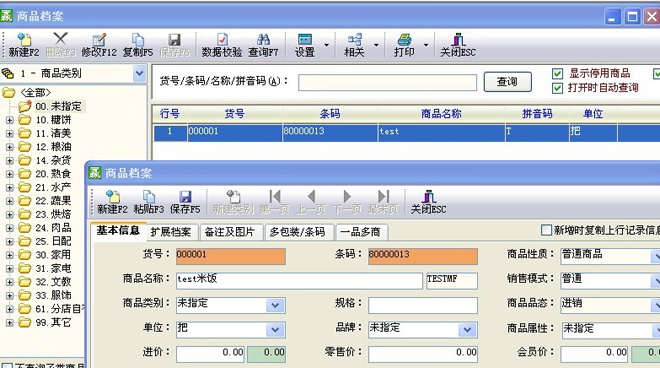
Task: Toggle 新增时复制上行记录信息 checkbox
Action: tap(546, 230)
